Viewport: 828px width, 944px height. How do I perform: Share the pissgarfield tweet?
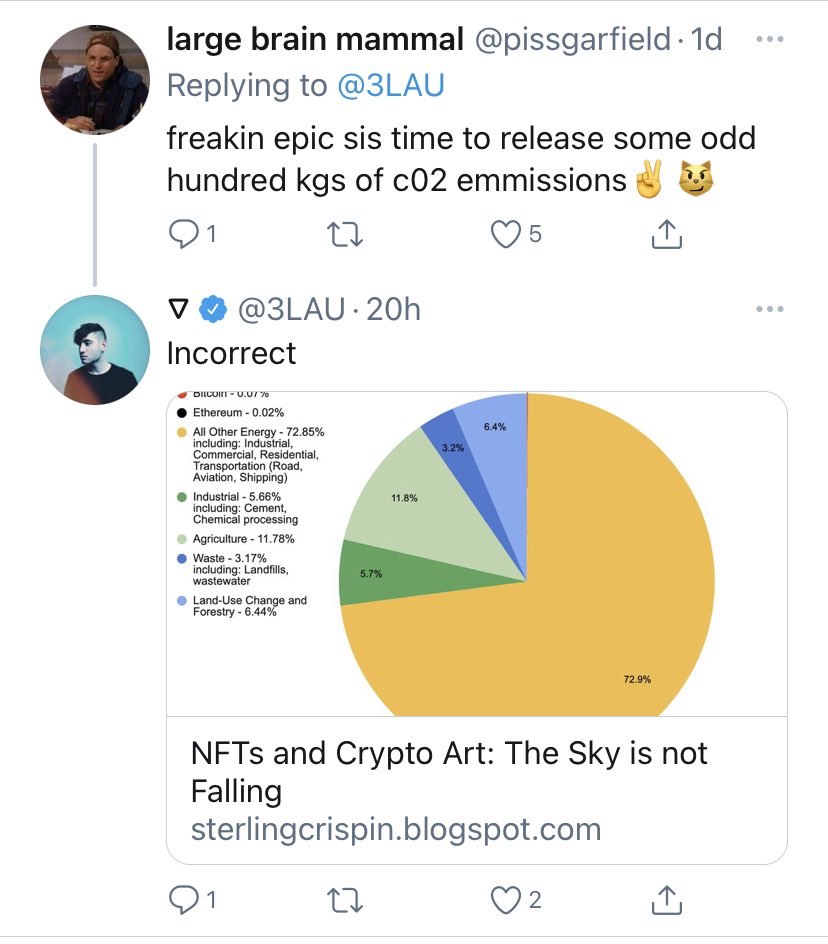pos(666,234)
